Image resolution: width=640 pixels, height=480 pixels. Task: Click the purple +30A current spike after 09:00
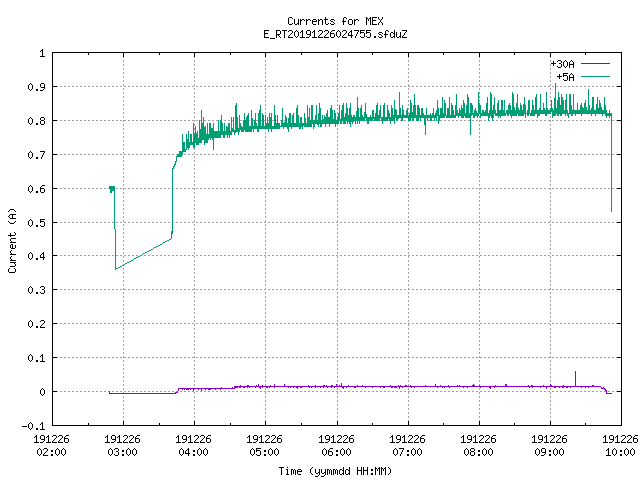coord(576,378)
